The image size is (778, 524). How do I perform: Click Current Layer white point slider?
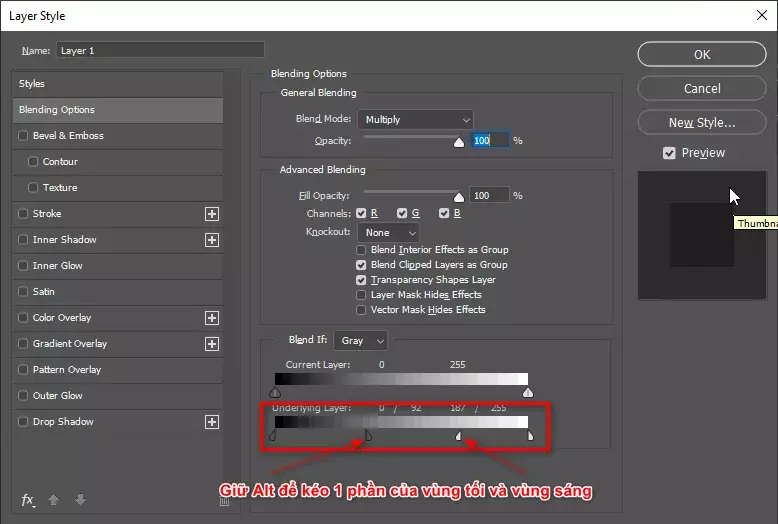[x=528, y=393]
